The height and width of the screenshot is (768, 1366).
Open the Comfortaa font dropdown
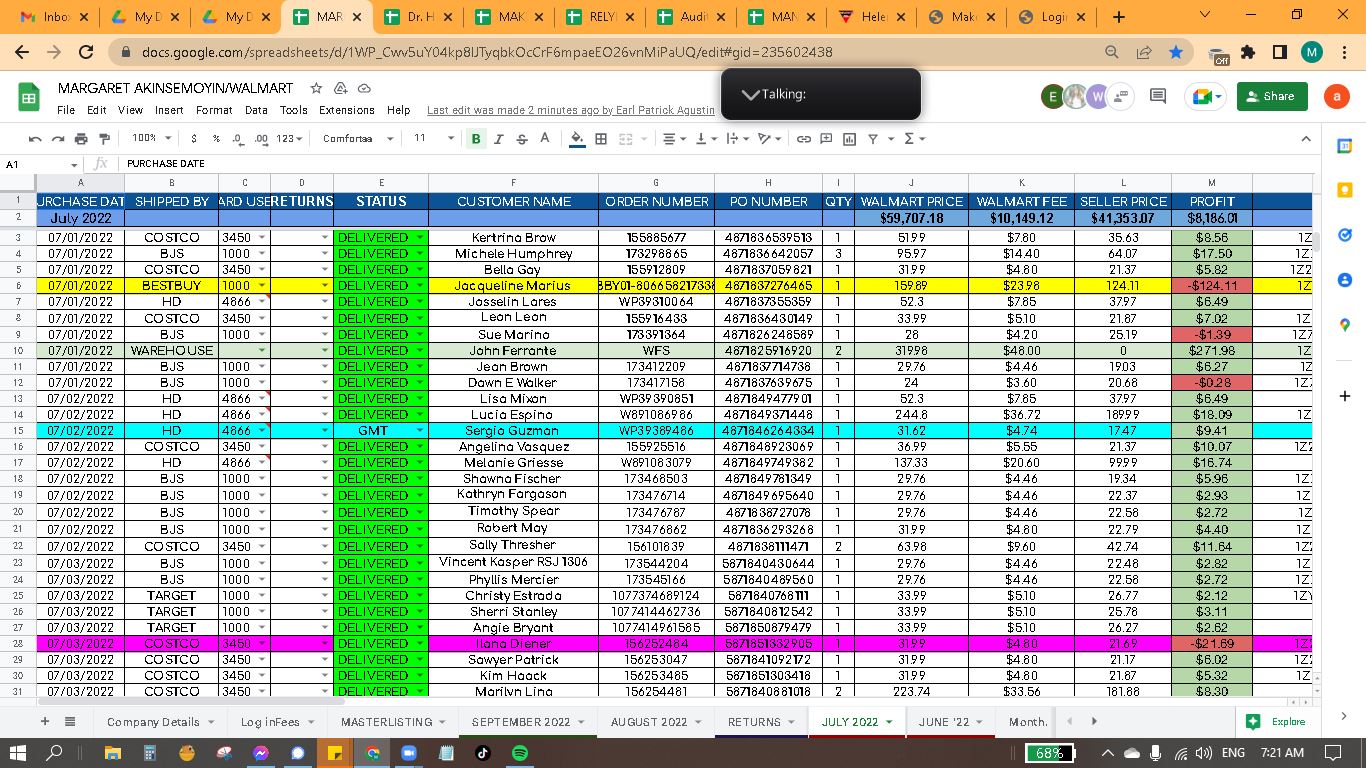click(357, 139)
